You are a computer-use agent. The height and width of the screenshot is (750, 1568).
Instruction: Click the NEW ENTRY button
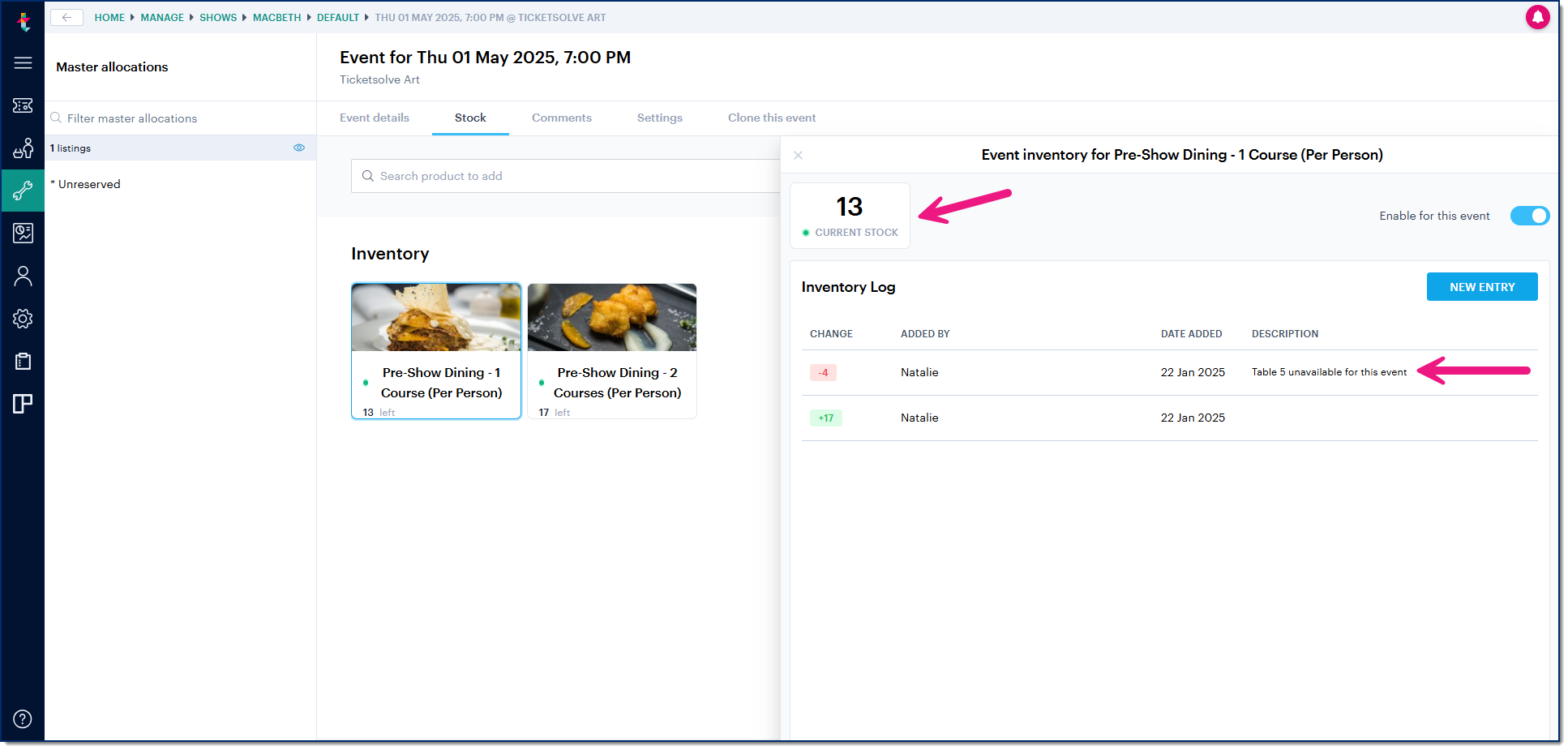point(1482,287)
